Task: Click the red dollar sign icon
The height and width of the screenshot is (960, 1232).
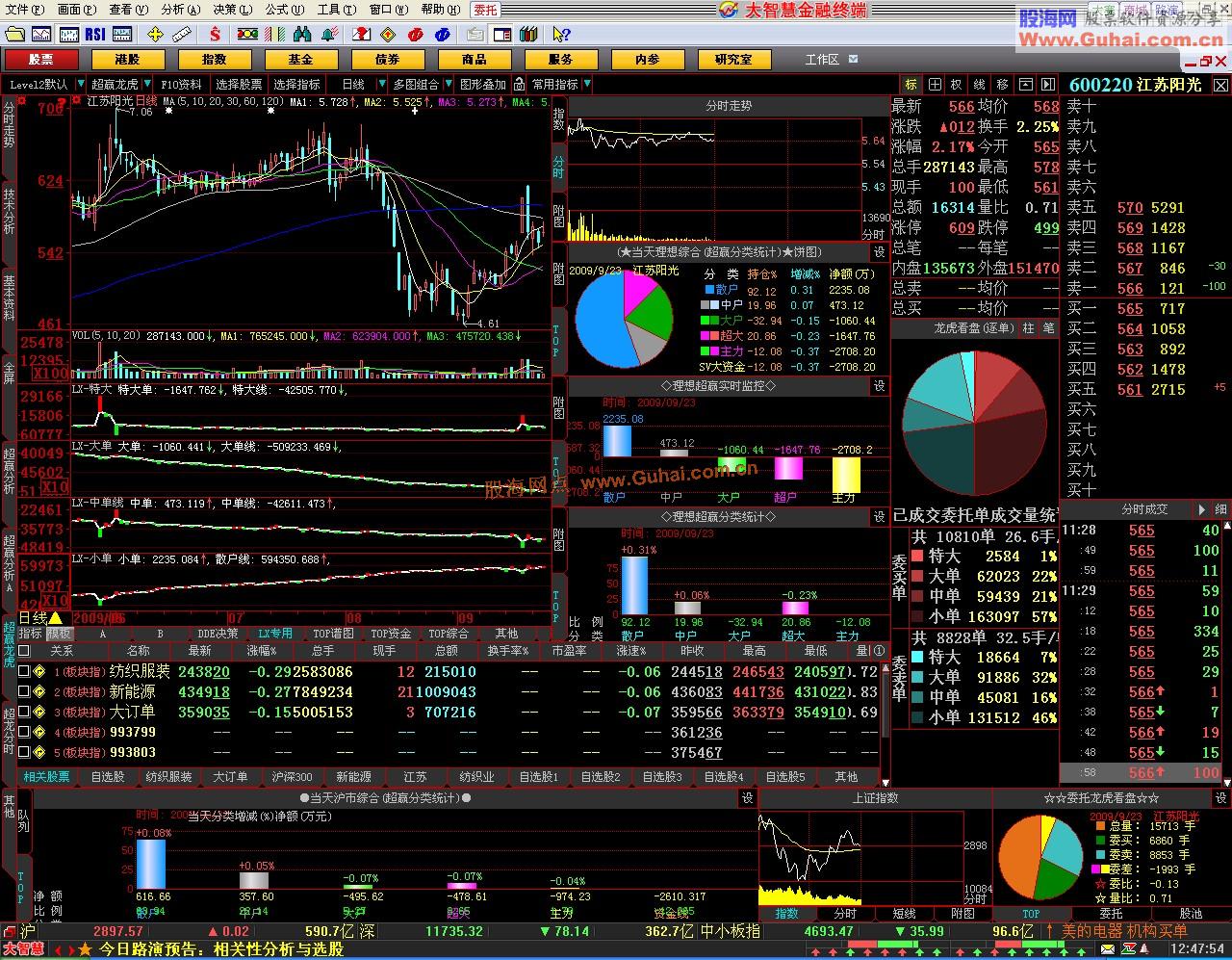Action: pos(215,35)
